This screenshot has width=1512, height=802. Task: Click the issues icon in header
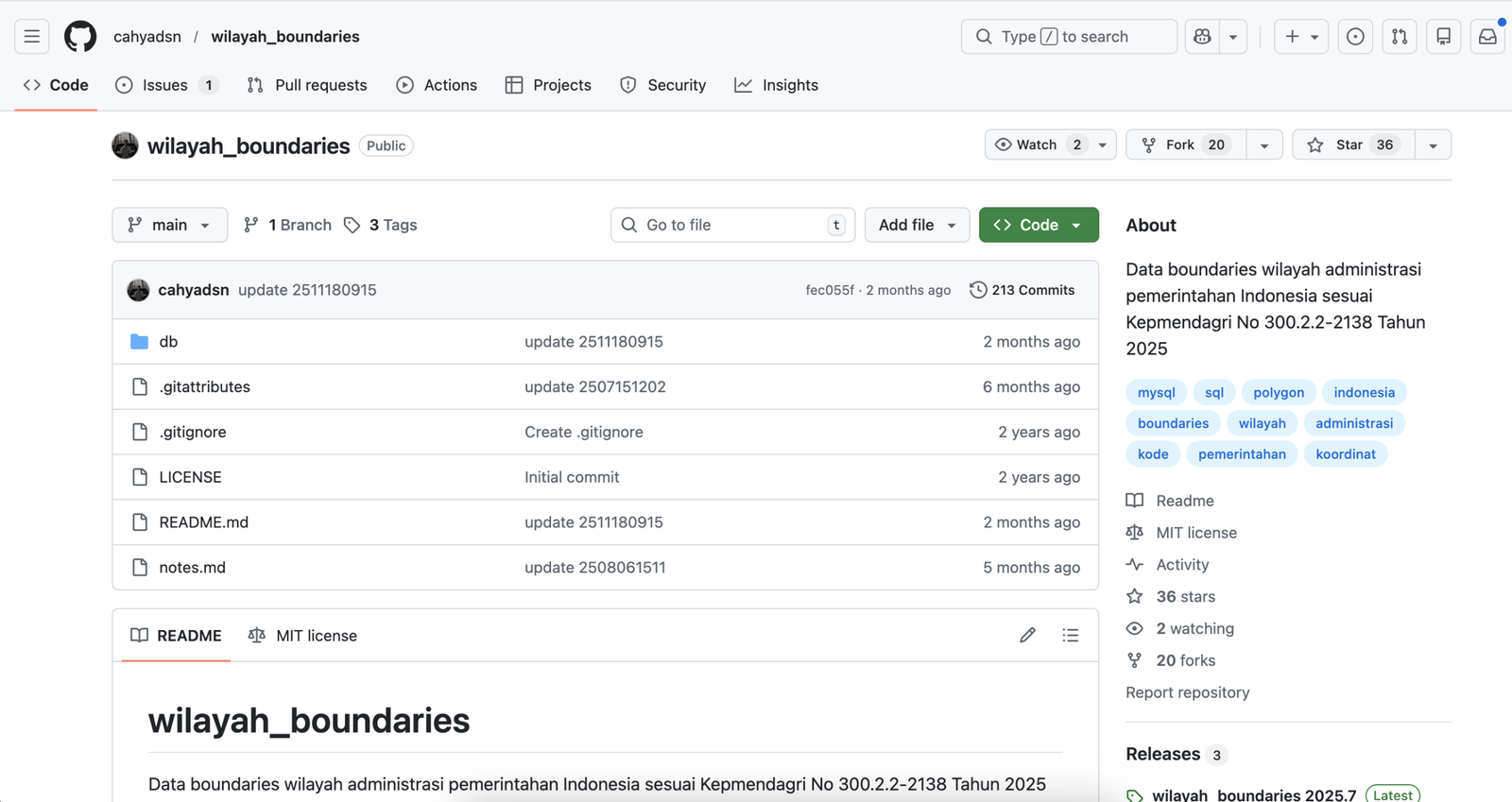tap(1355, 37)
